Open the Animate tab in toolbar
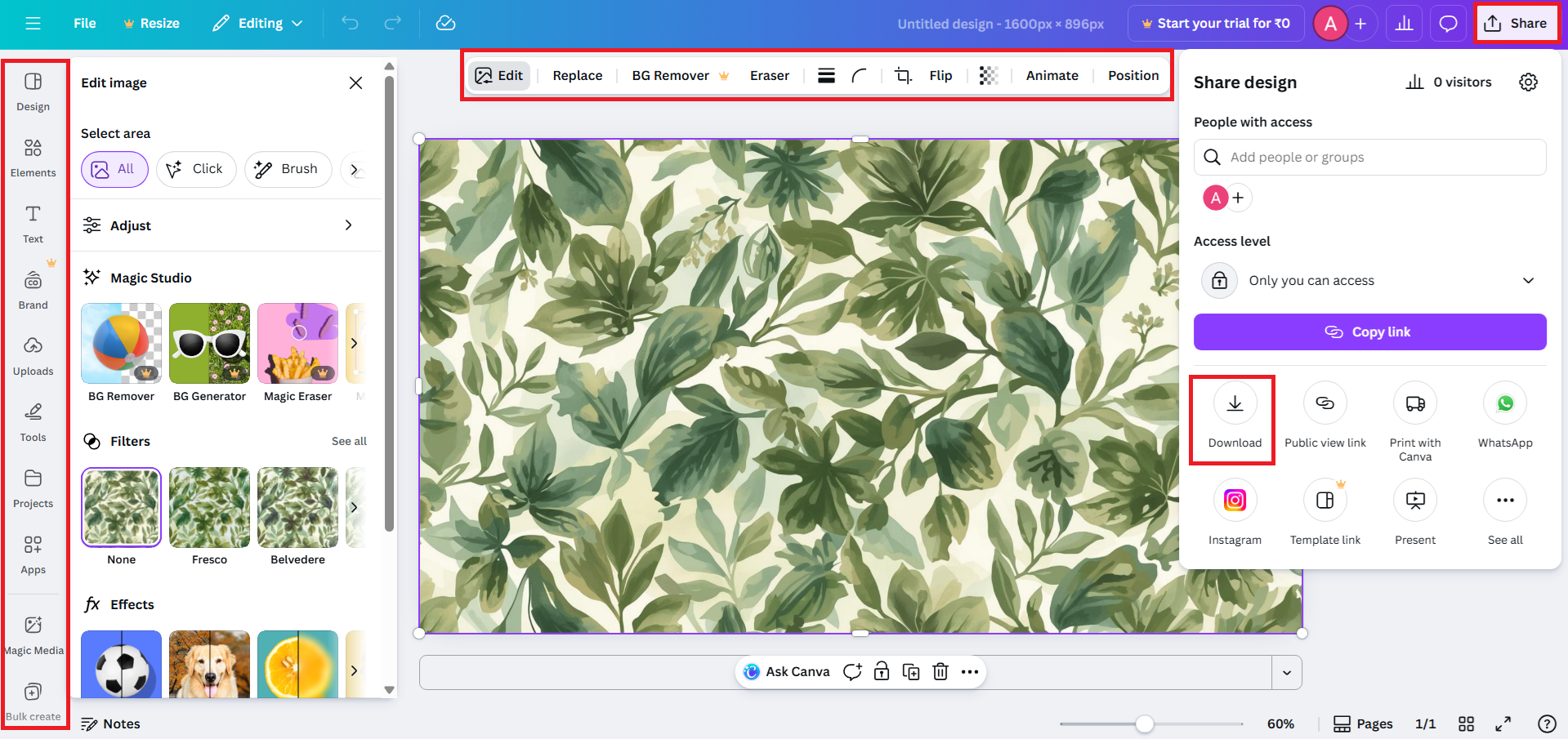Image resolution: width=1568 pixels, height=739 pixels. (1052, 75)
